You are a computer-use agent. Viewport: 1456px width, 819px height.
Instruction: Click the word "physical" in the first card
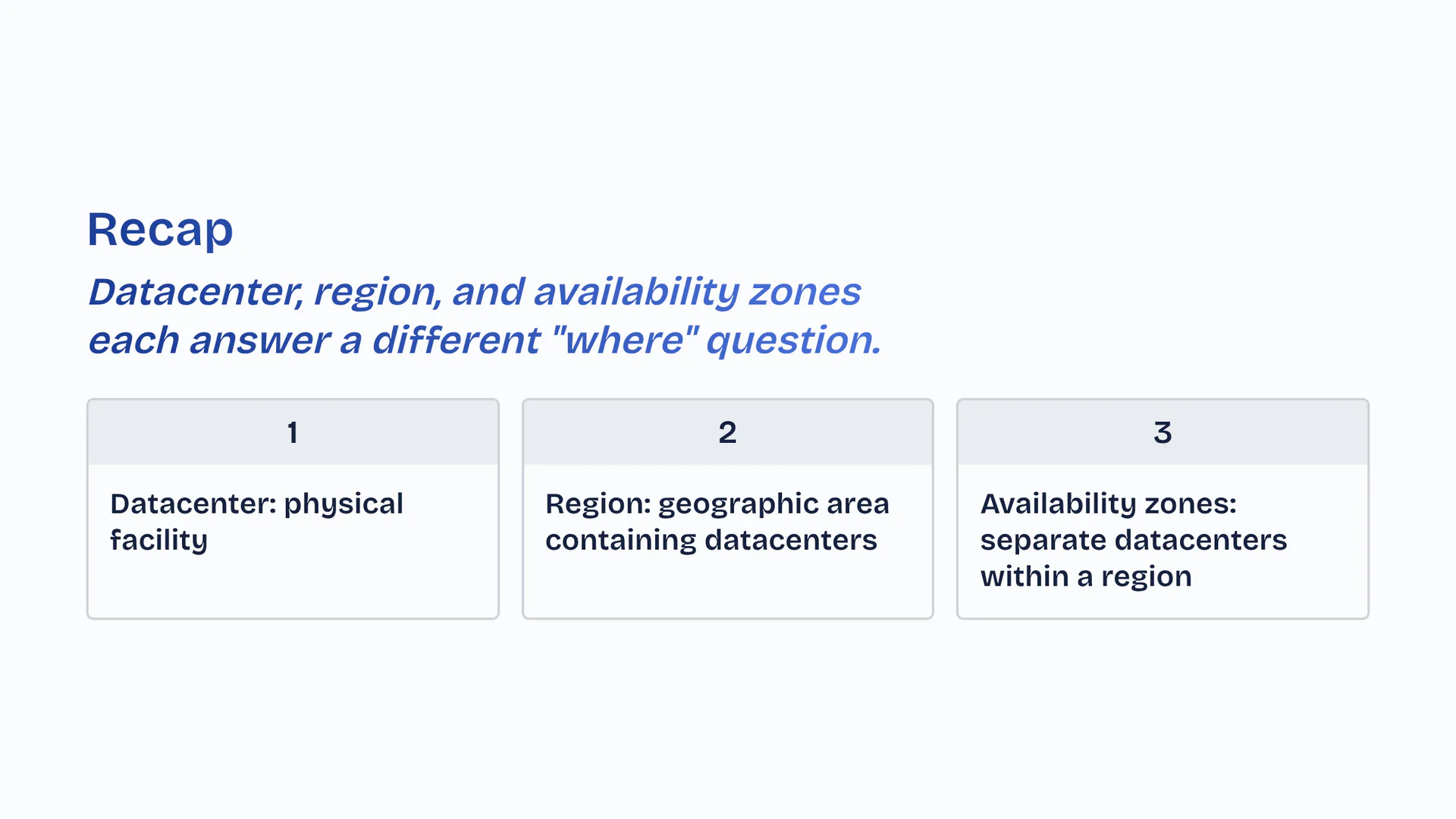click(x=344, y=504)
